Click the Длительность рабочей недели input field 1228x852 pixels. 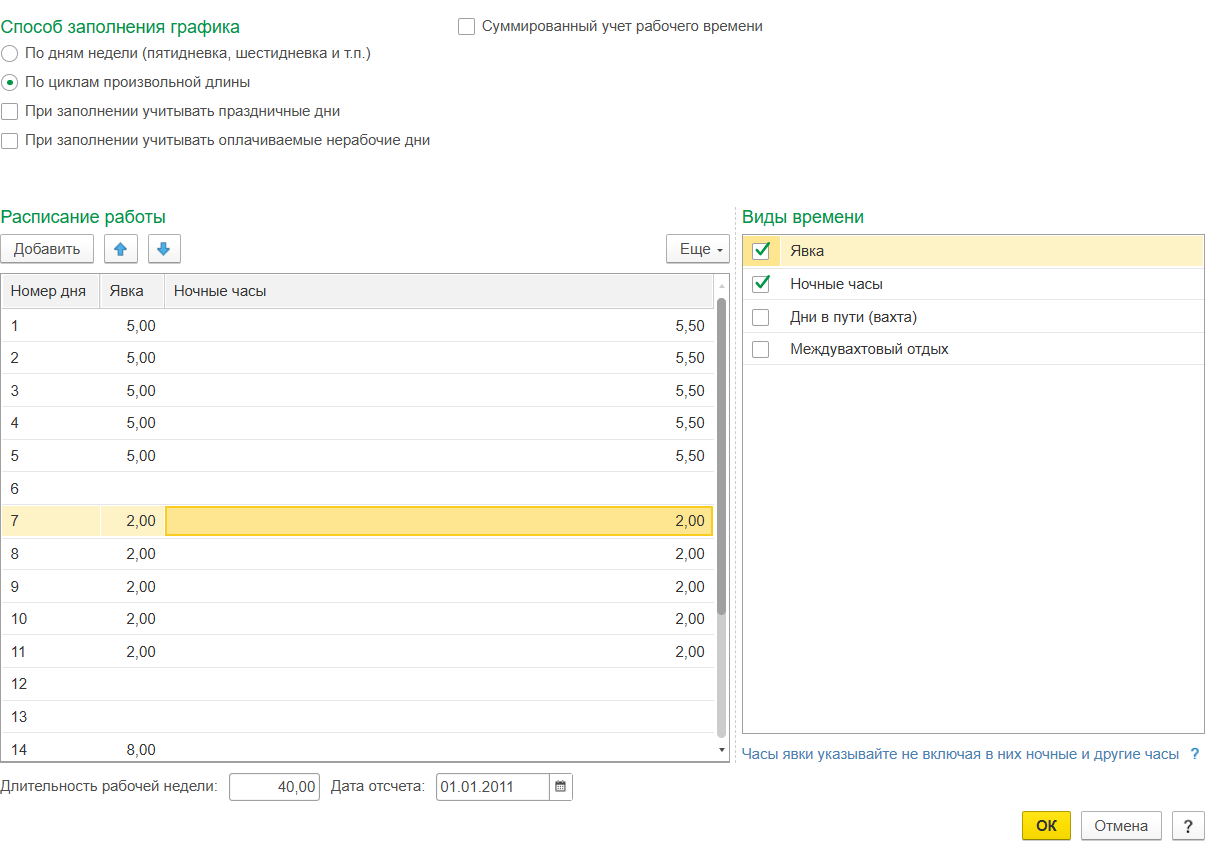pyautogui.click(x=274, y=787)
